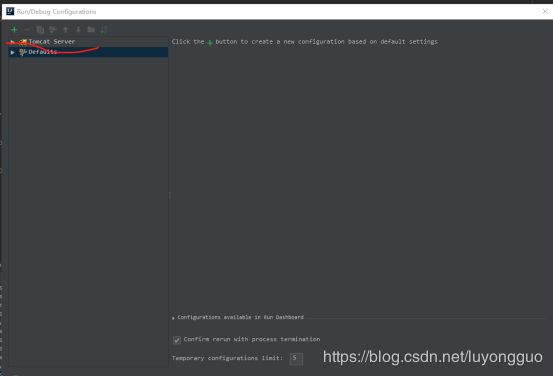Click the Copy Configuration toolbar icon
The width and height of the screenshot is (553, 376).
[40, 30]
